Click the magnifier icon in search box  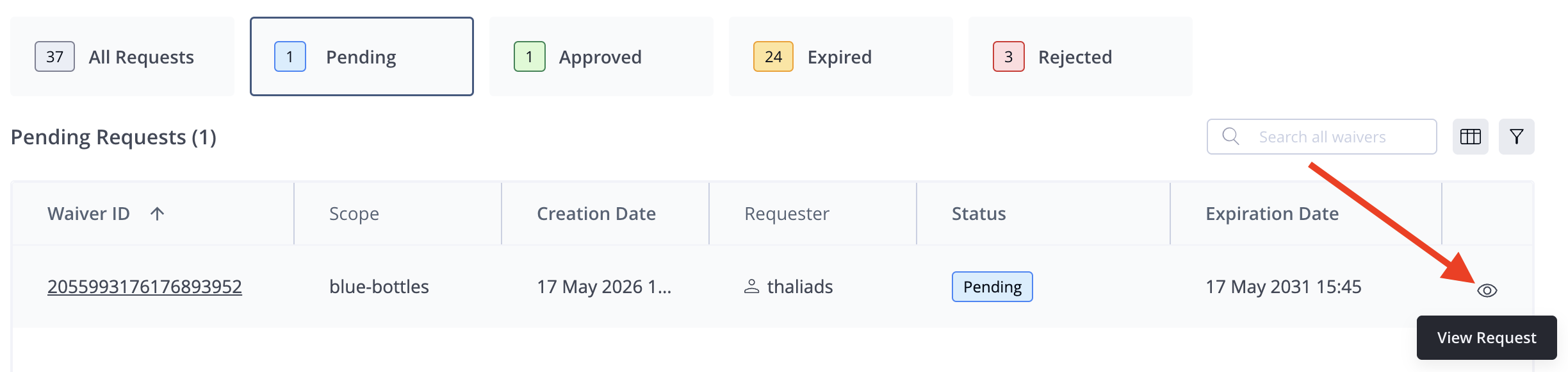tap(1230, 136)
